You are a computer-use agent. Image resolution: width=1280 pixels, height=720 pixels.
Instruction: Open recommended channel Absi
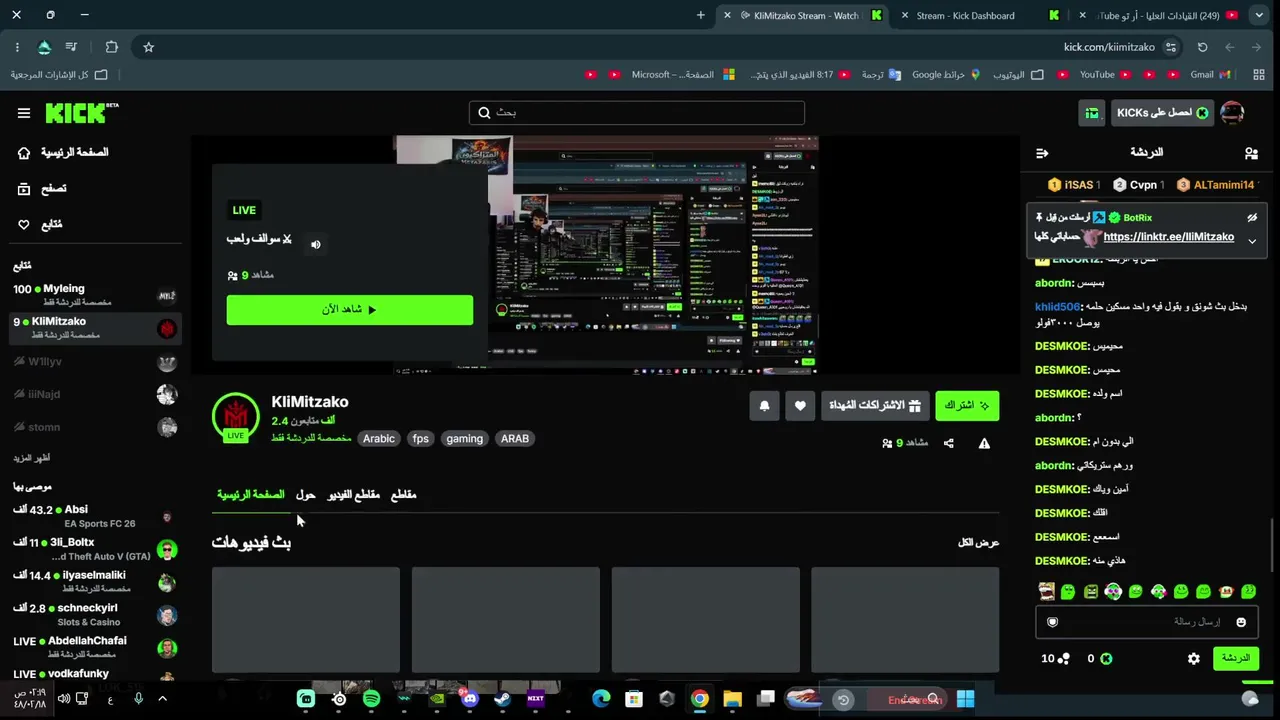(x=95, y=516)
